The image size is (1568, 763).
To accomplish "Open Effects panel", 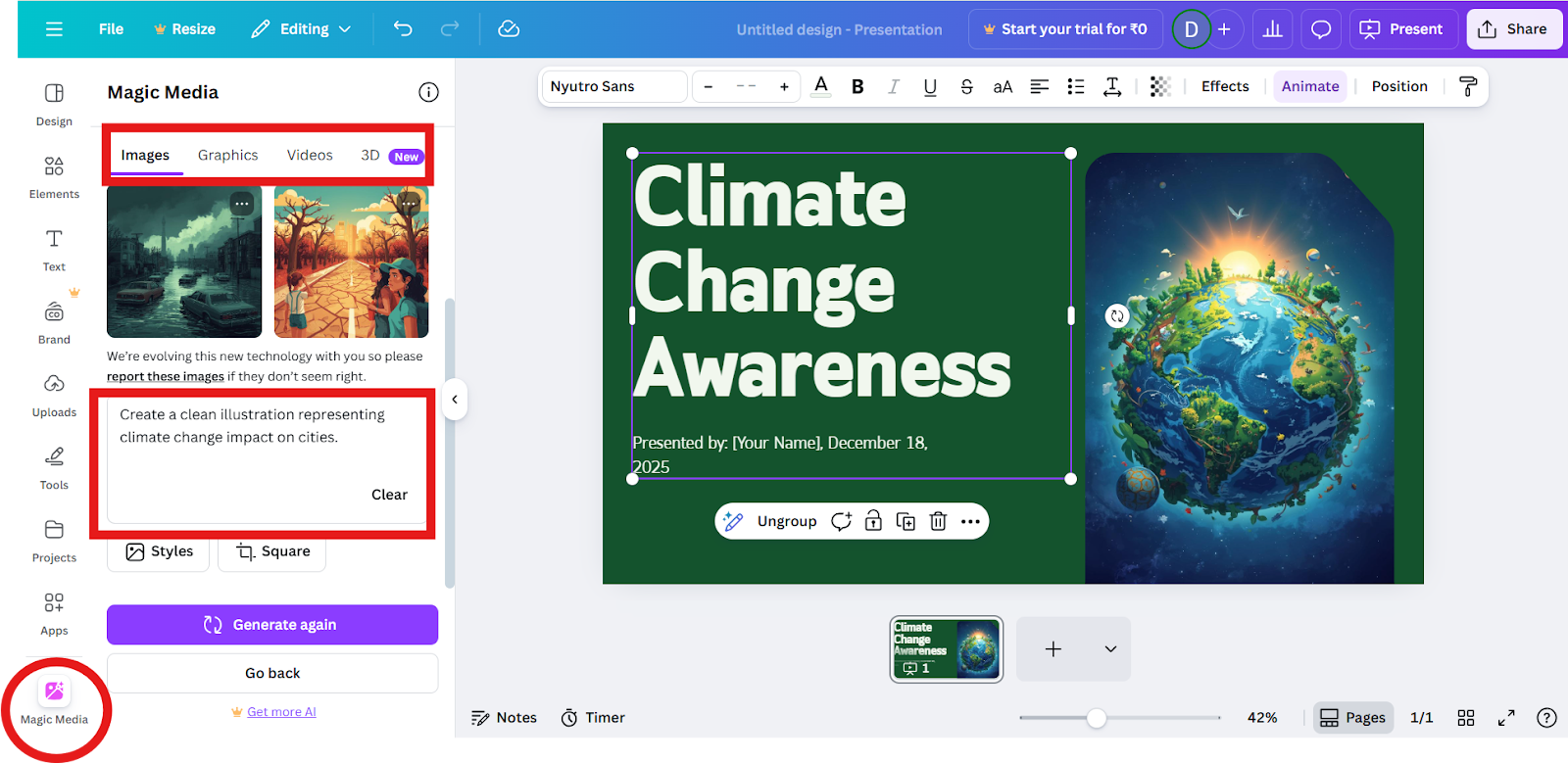I will pyautogui.click(x=1225, y=86).
